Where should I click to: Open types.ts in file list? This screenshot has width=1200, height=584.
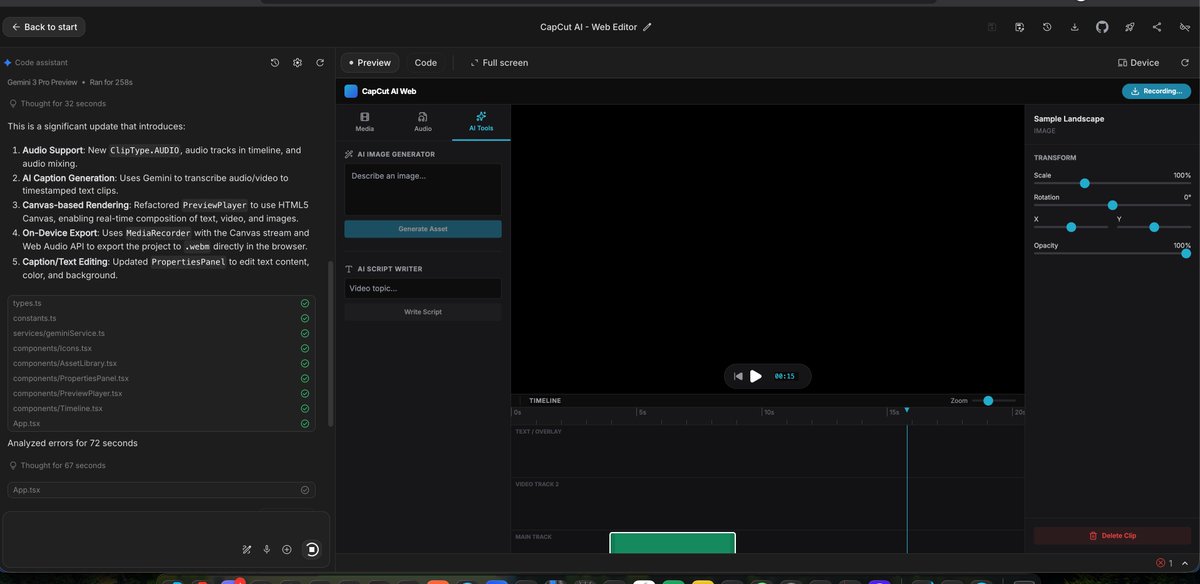tap(161, 303)
